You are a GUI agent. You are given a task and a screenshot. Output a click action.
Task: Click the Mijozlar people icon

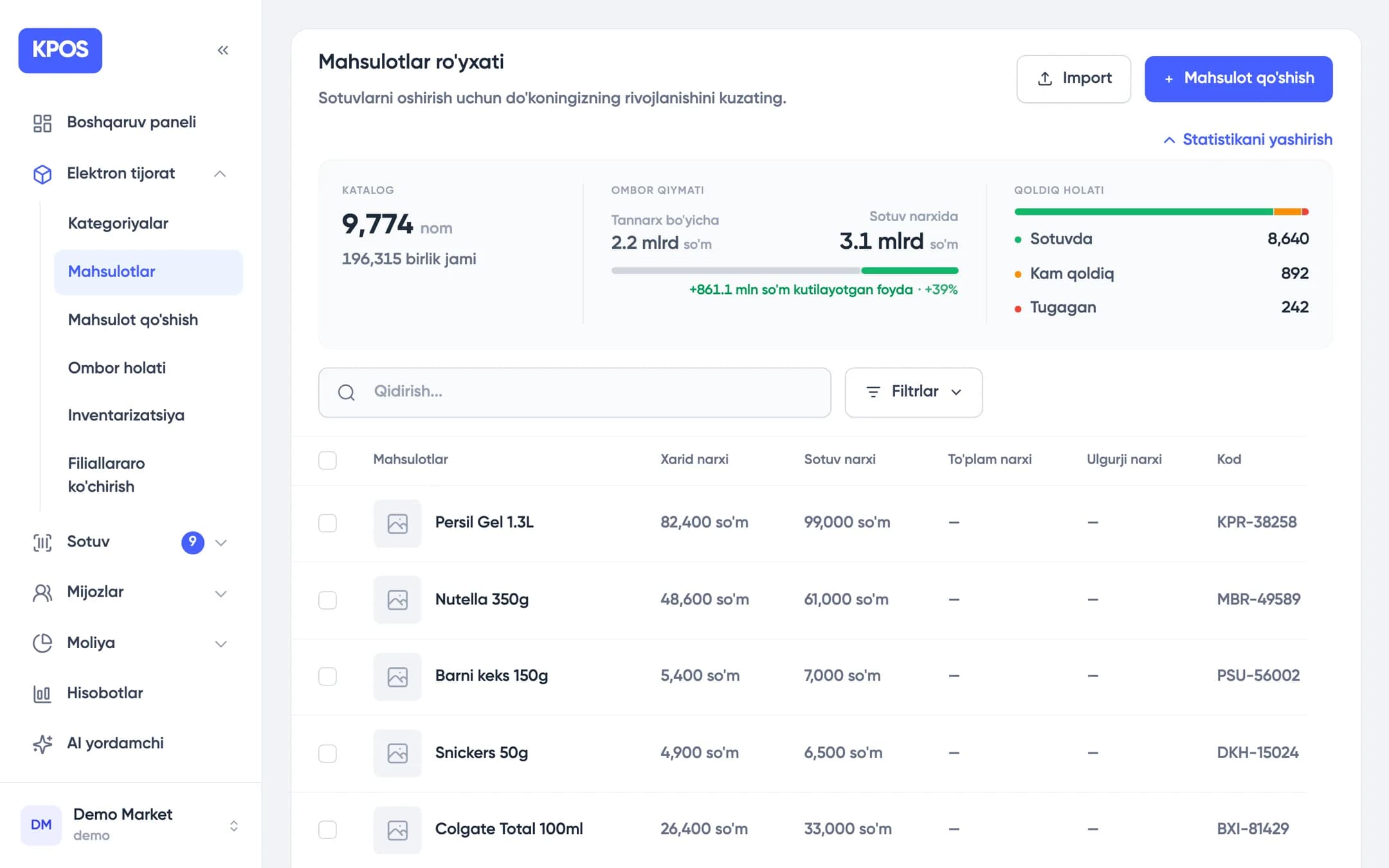[42, 592]
